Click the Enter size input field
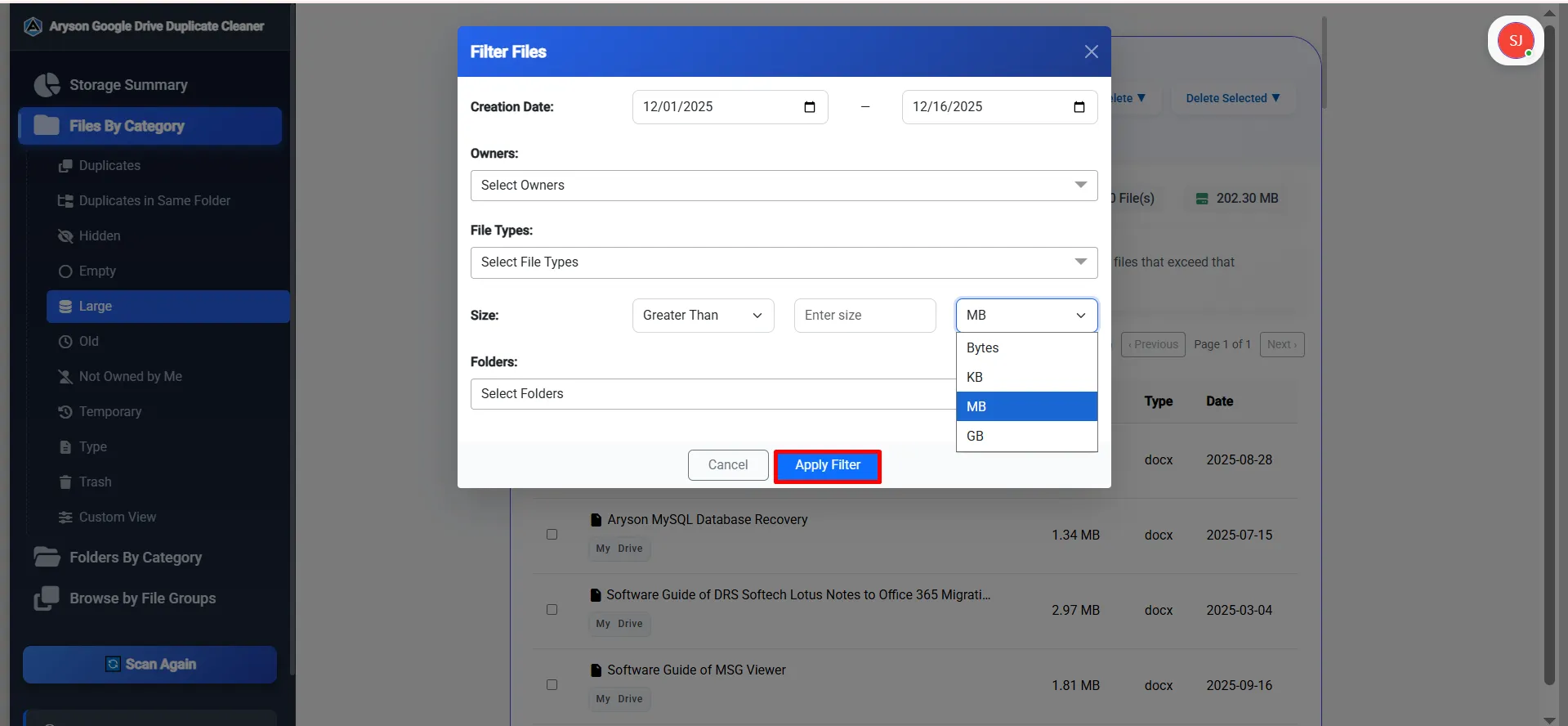 (x=864, y=316)
